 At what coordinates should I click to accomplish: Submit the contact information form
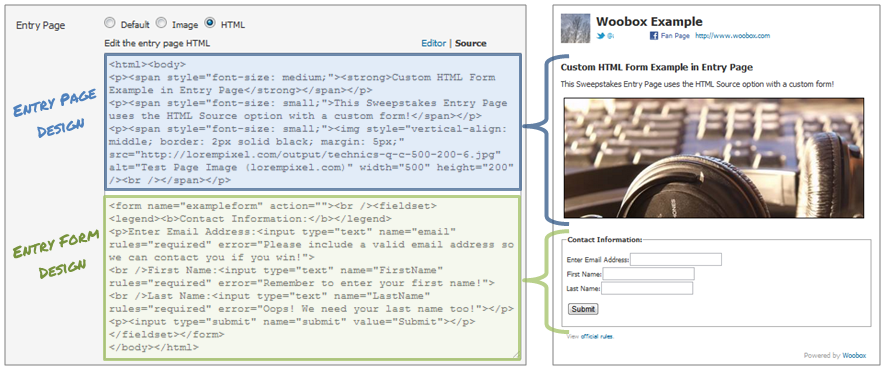point(583,309)
